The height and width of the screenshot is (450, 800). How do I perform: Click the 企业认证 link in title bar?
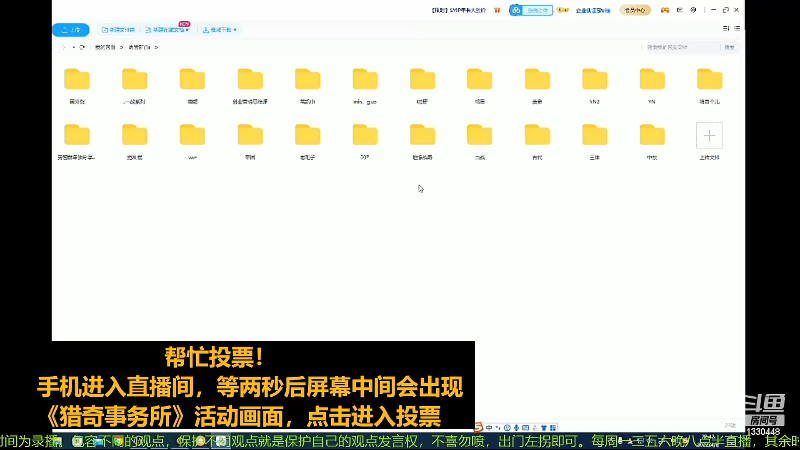pyautogui.click(x=593, y=10)
